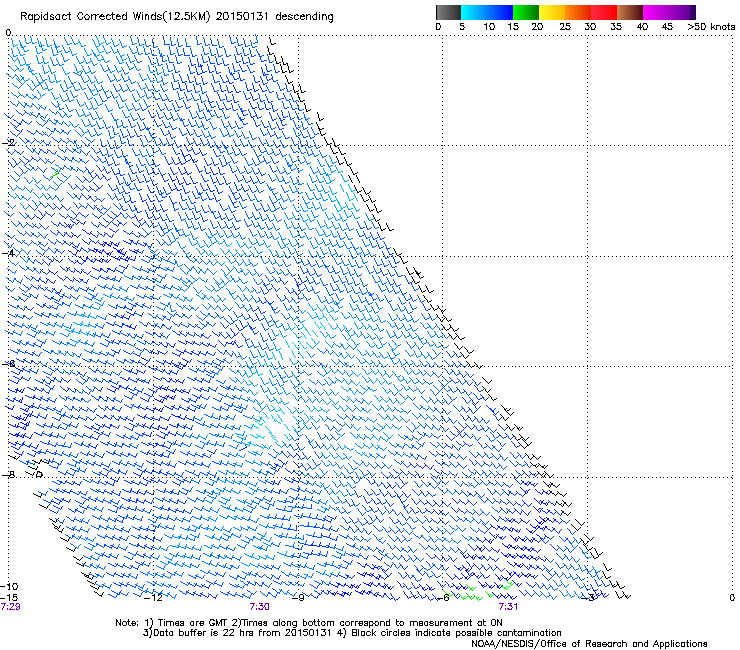Click the red 30-35 knots color band
The width and height of the screenshot is (740, 650).
(x=604, y=12)
